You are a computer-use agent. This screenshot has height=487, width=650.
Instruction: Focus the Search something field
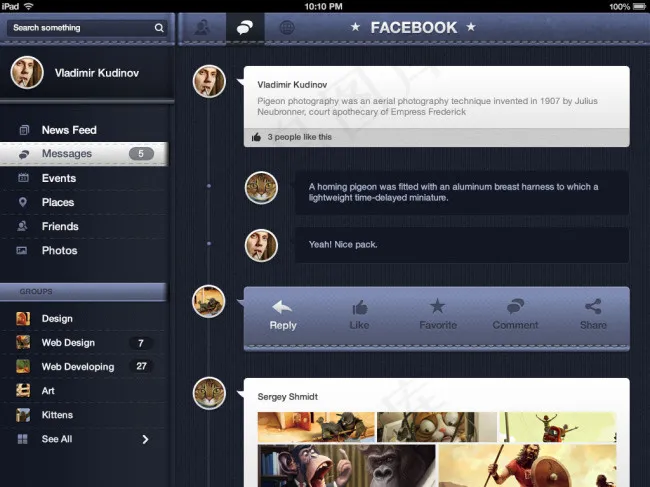(x=87, y=28)
